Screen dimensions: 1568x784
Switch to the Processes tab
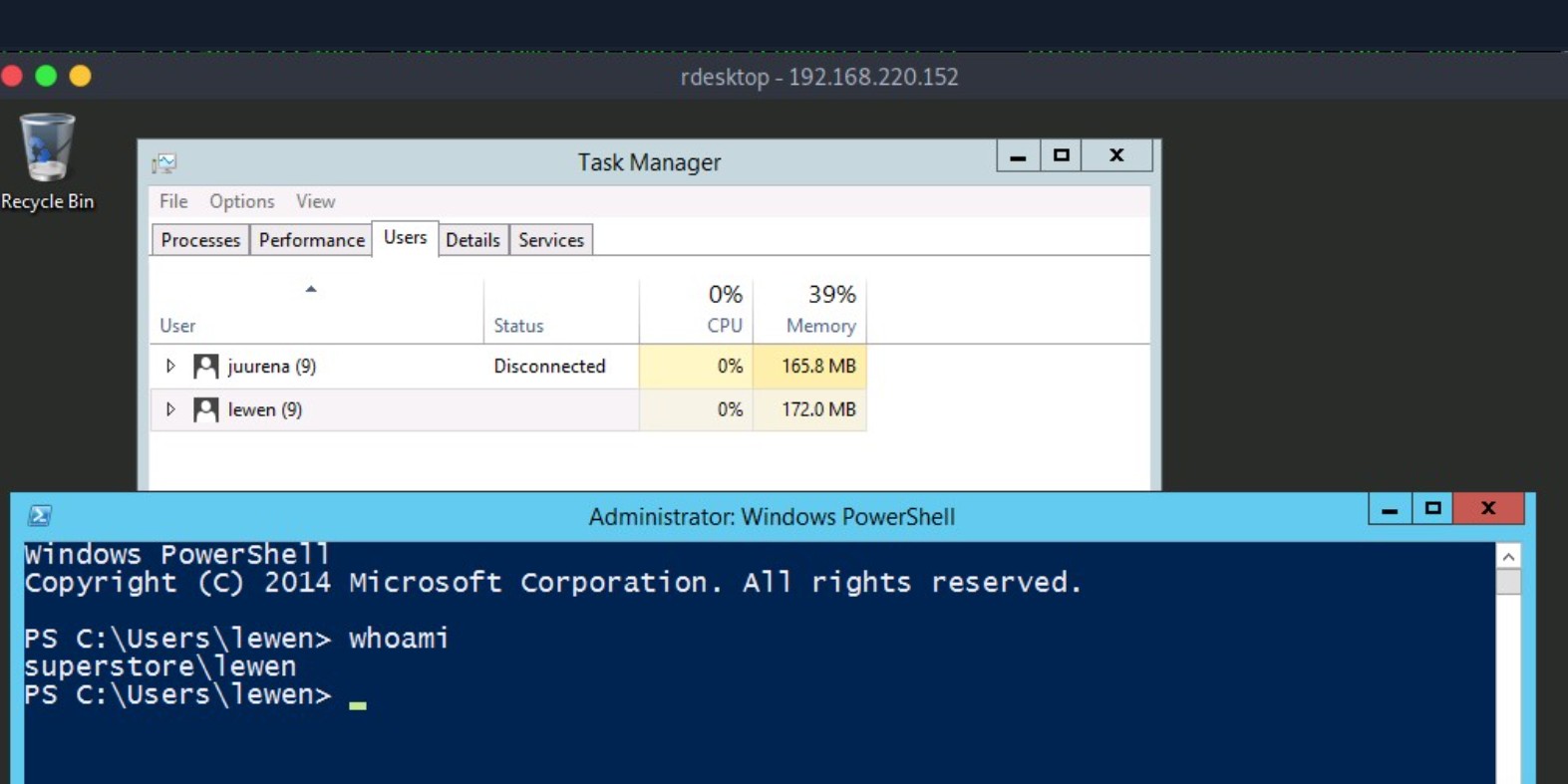click(x=200, y=240)
